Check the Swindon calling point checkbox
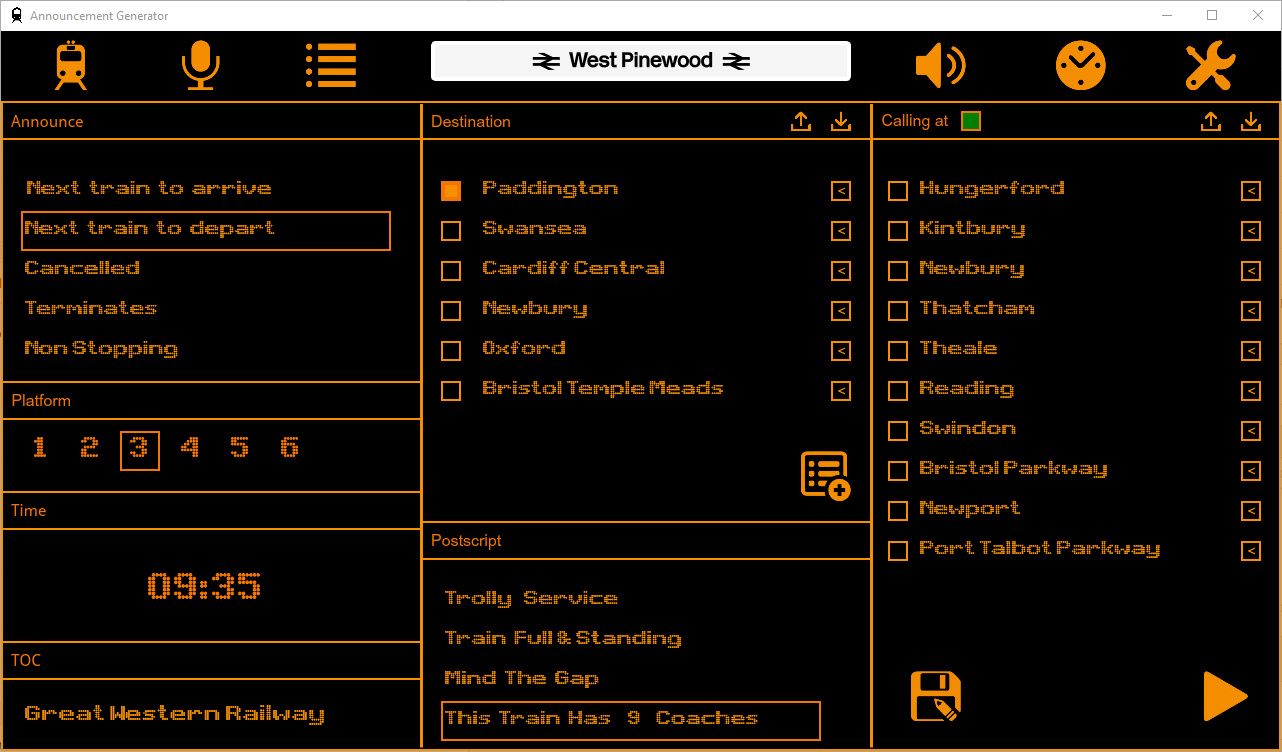The height and width of the screenshot is (752, 1282). 898,431
